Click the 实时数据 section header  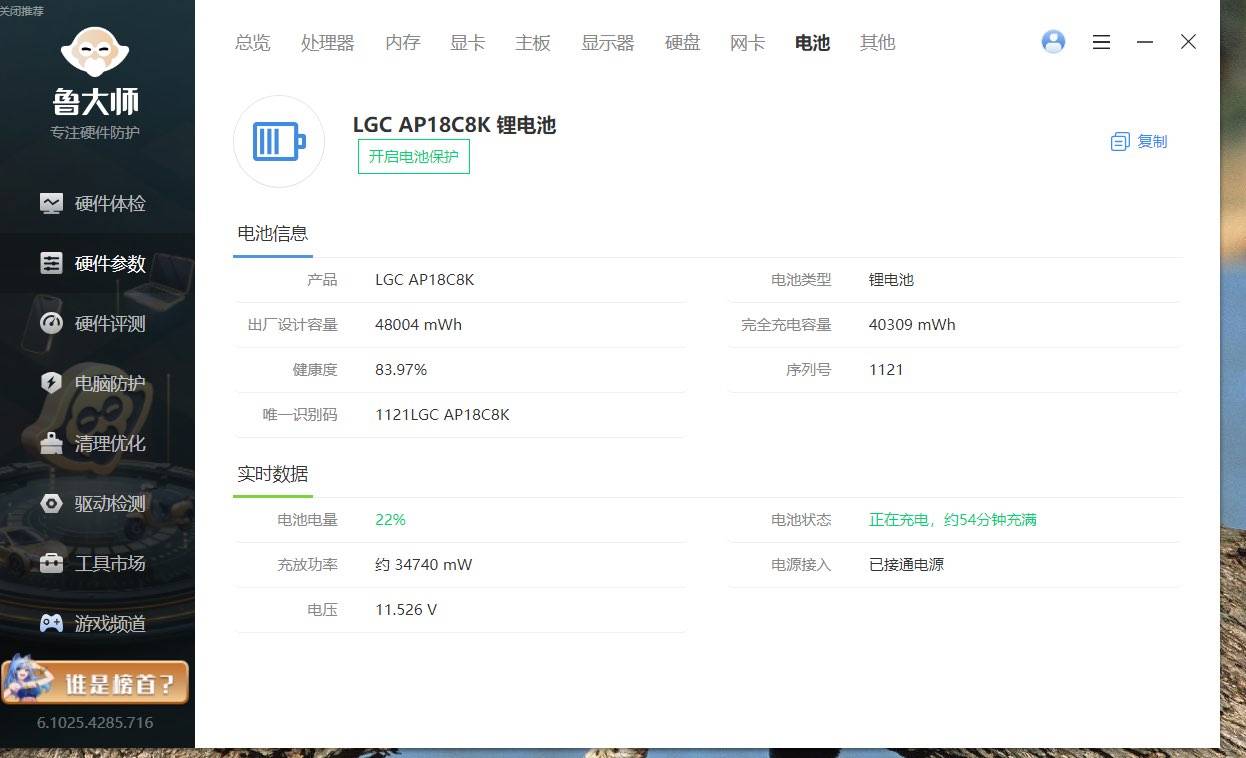click(x=273, y=474)
